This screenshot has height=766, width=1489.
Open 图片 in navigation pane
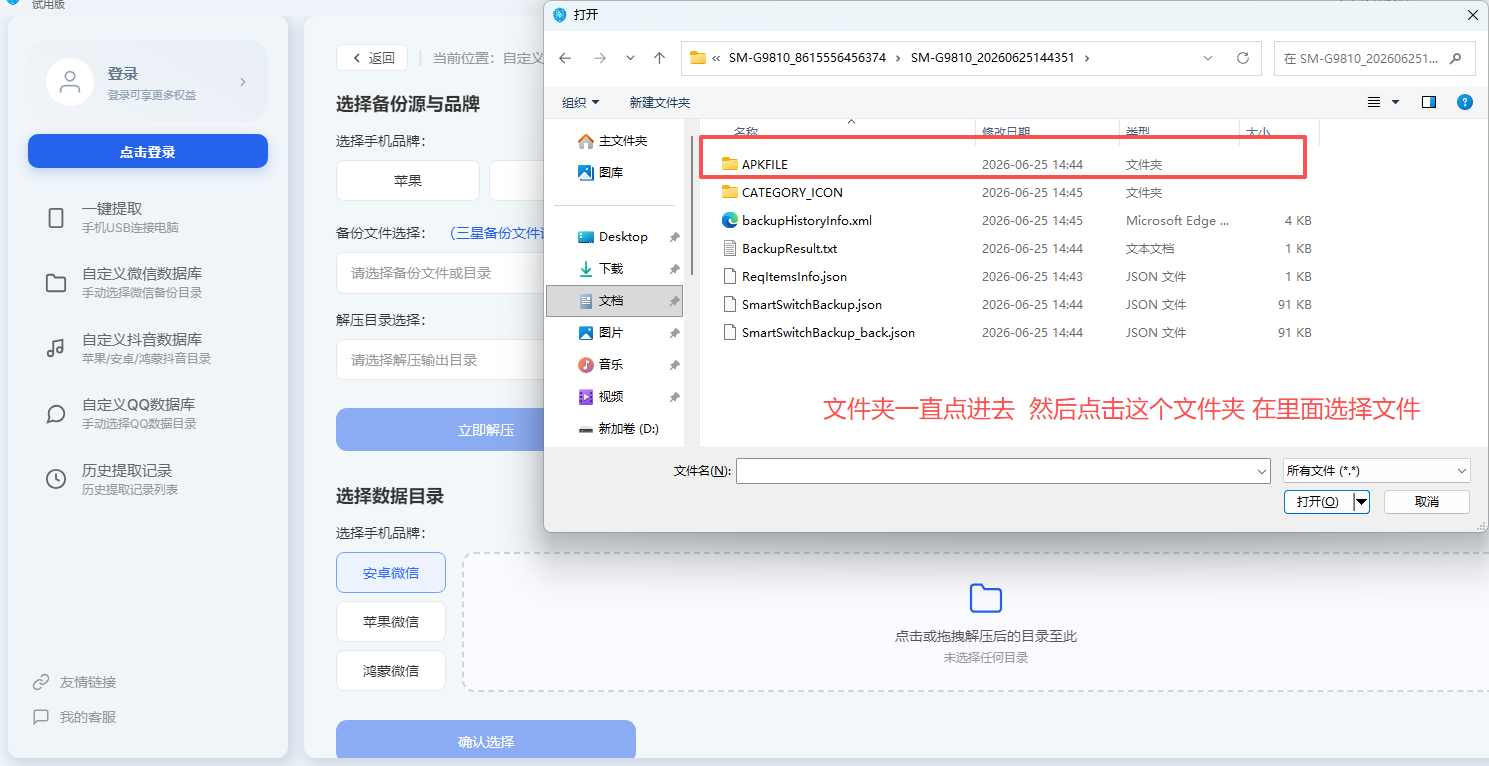602,333
